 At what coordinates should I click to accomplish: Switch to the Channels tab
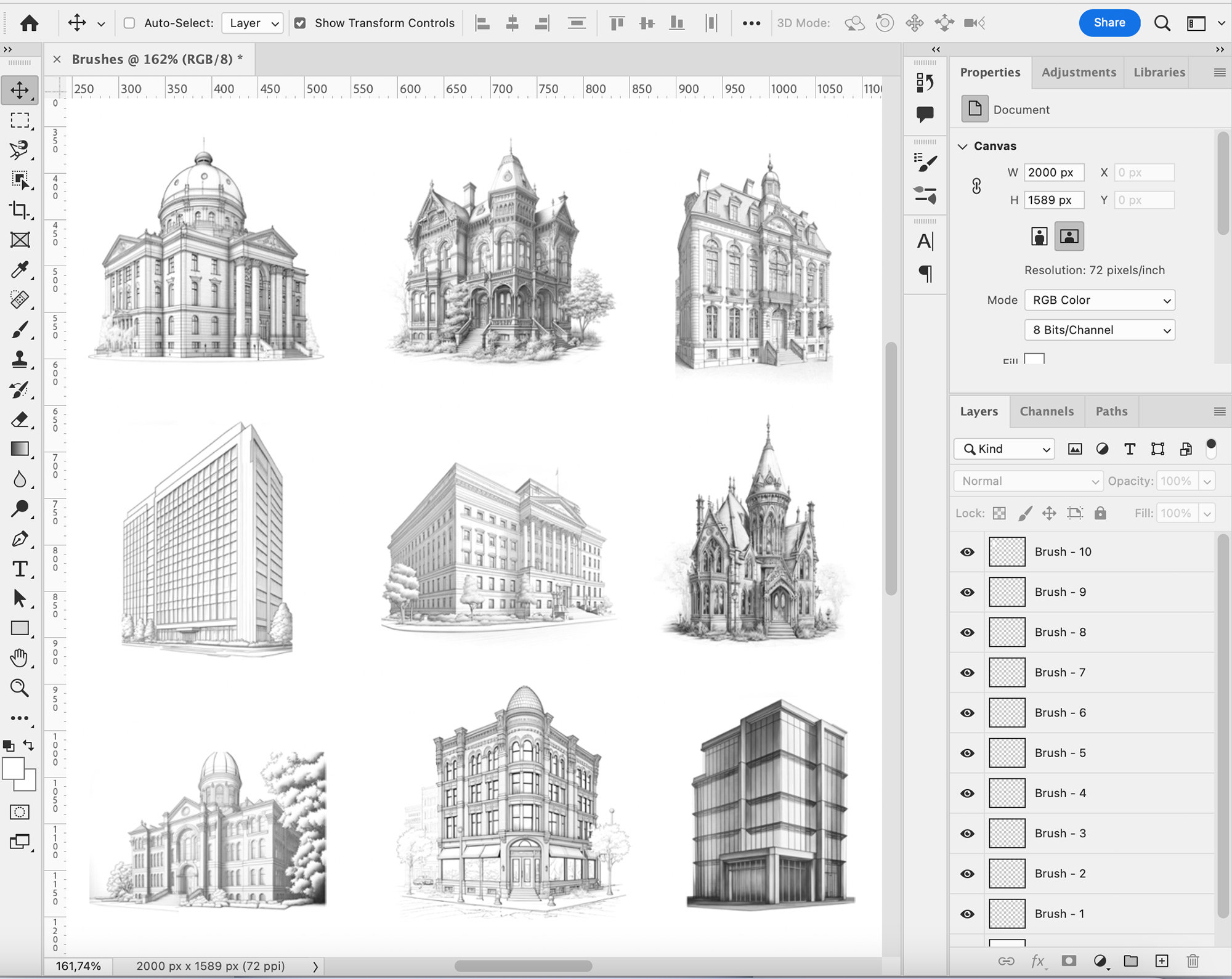pos(1047,411)
